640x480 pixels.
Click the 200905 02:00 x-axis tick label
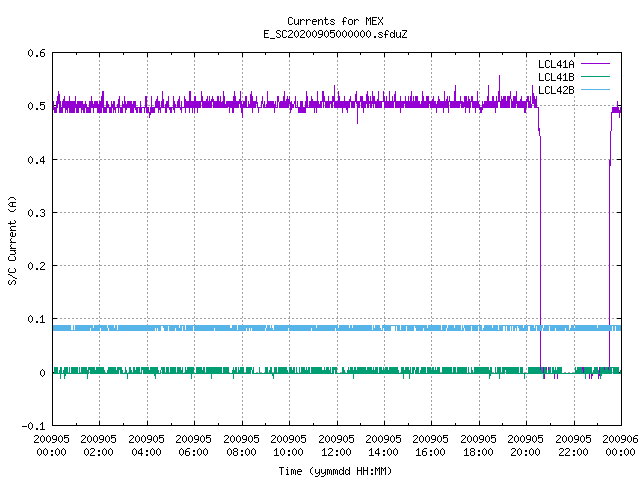(x=98, y=446)
